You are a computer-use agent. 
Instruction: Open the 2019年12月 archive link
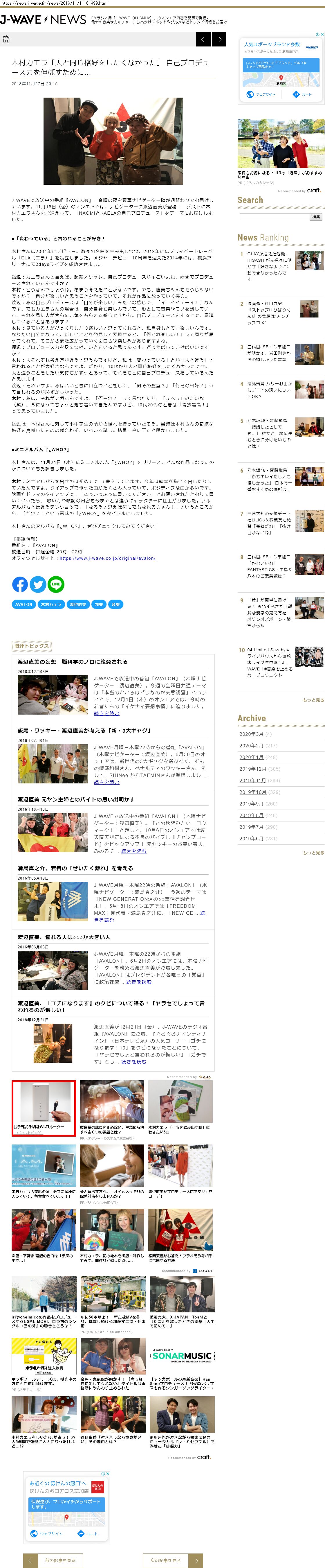(x=252, y=769)
